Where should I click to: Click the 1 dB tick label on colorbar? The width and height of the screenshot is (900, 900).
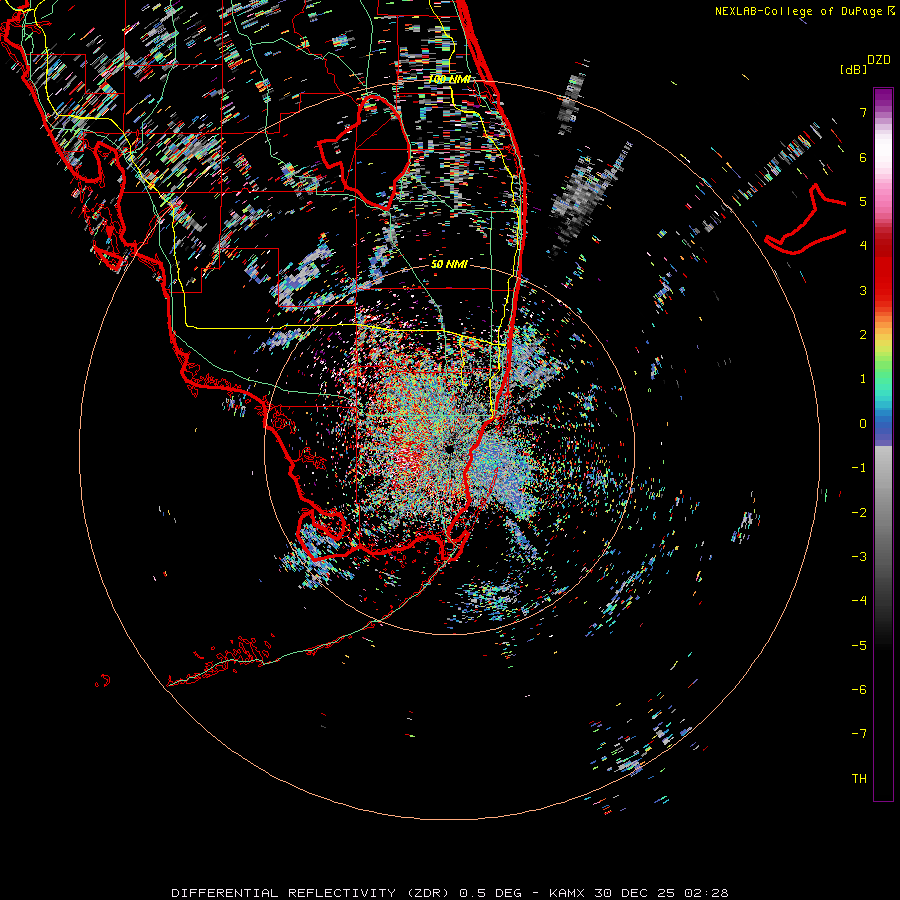click(863, 379)
